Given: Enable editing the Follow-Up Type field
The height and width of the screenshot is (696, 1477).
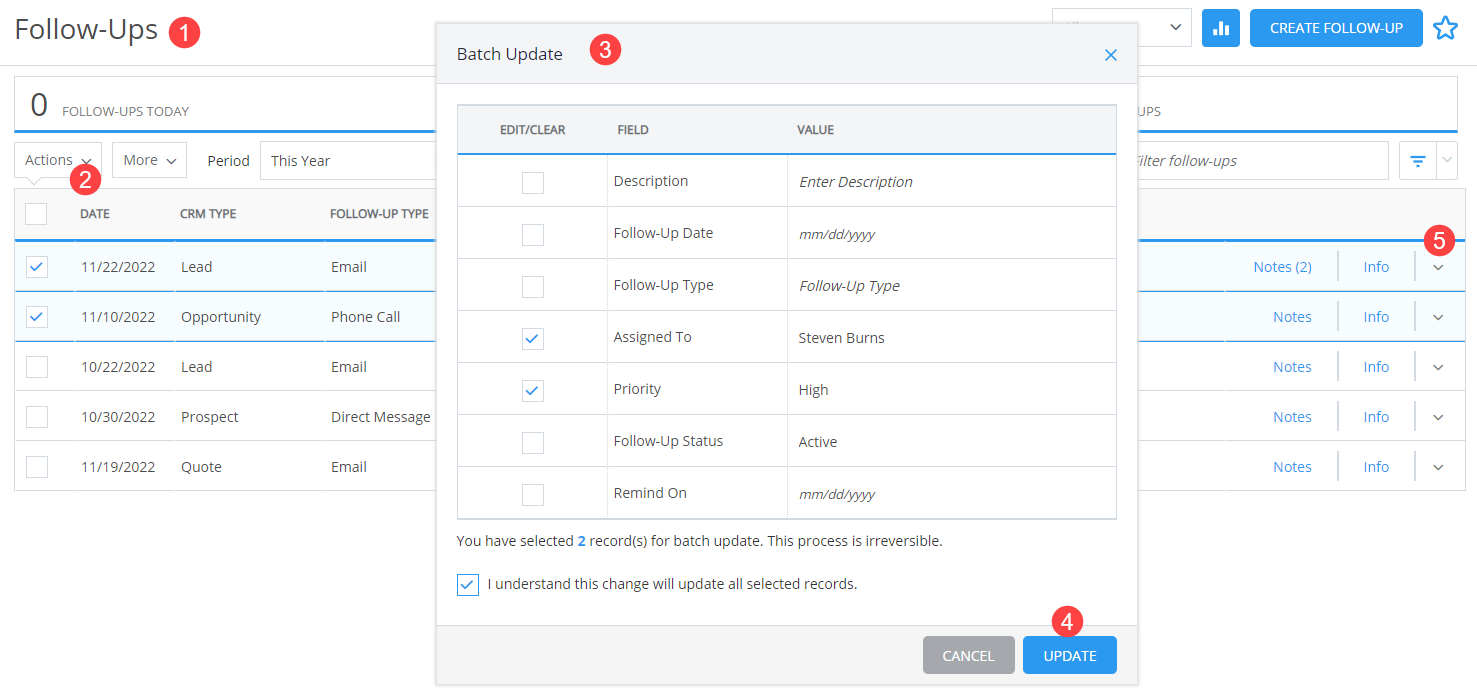Looking at the screenshot, I should point(533,286).
